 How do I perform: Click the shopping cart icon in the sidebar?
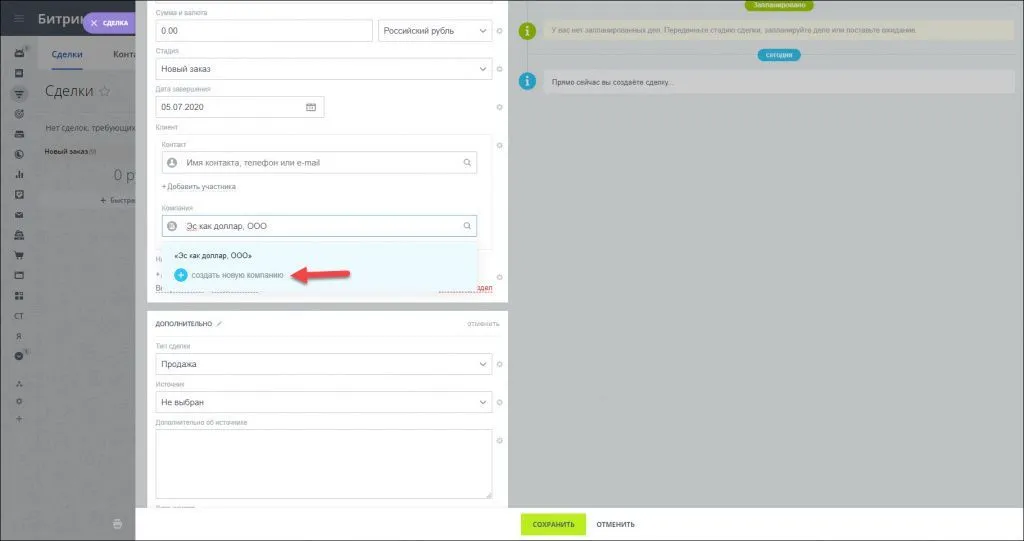tap(18, 254)
